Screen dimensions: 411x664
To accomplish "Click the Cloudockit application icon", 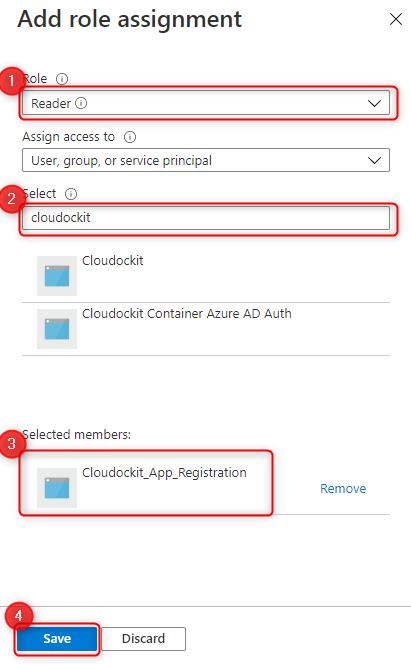I will pyautogui.click(x=57, y=276).
